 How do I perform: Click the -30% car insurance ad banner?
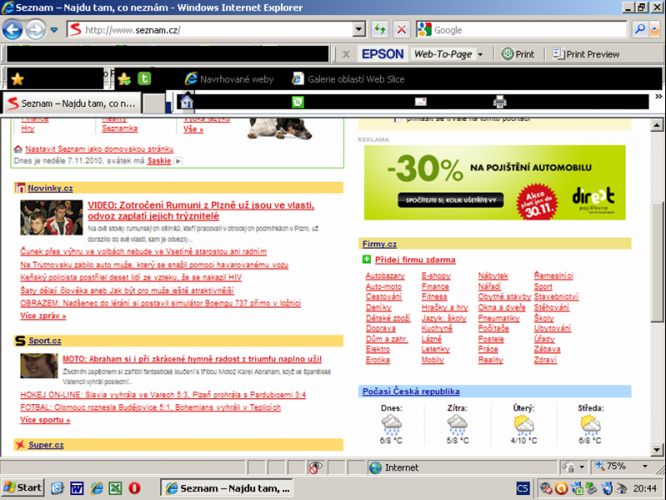pos(494,183)
